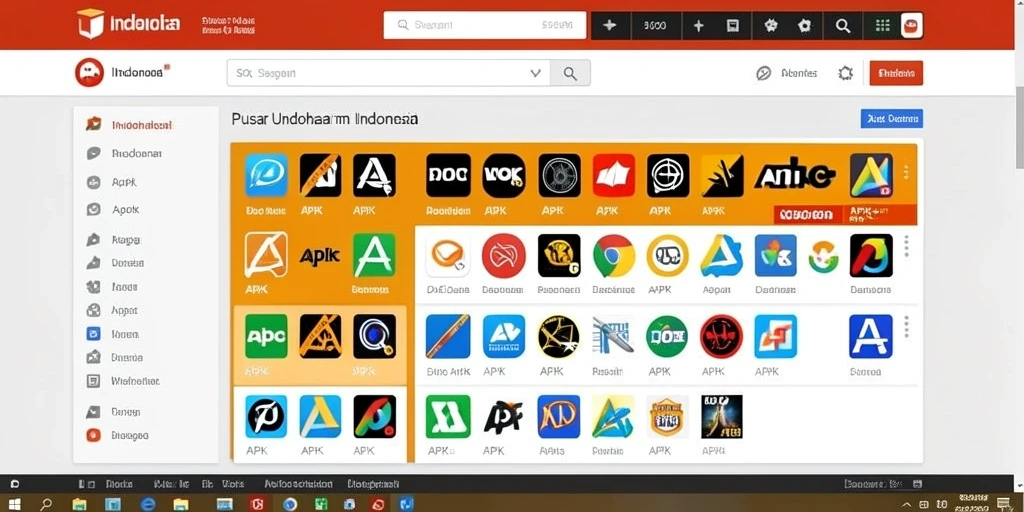Open the red and black circular face icon
This screenshot has width=1024, height=512.
tap(721, 336)
